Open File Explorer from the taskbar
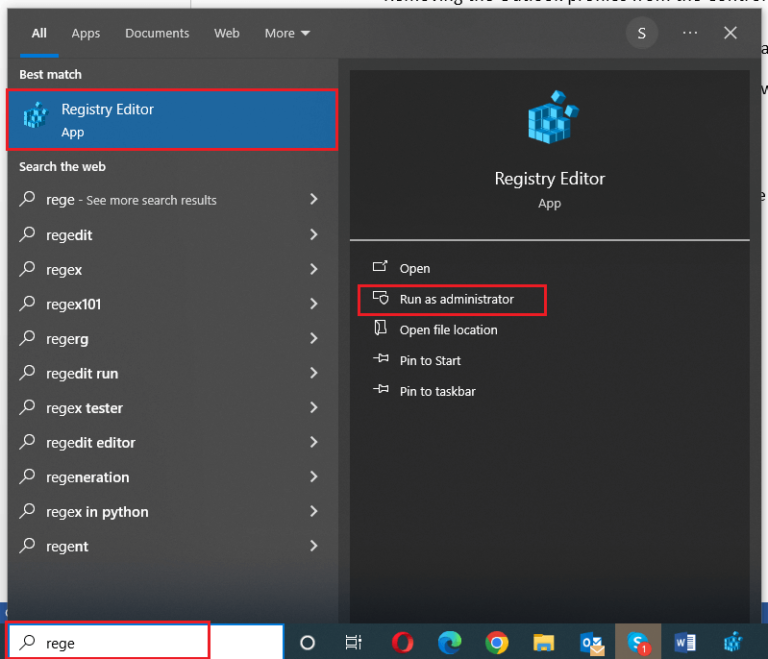The image size is (768, 659). [x=543, y=642]
